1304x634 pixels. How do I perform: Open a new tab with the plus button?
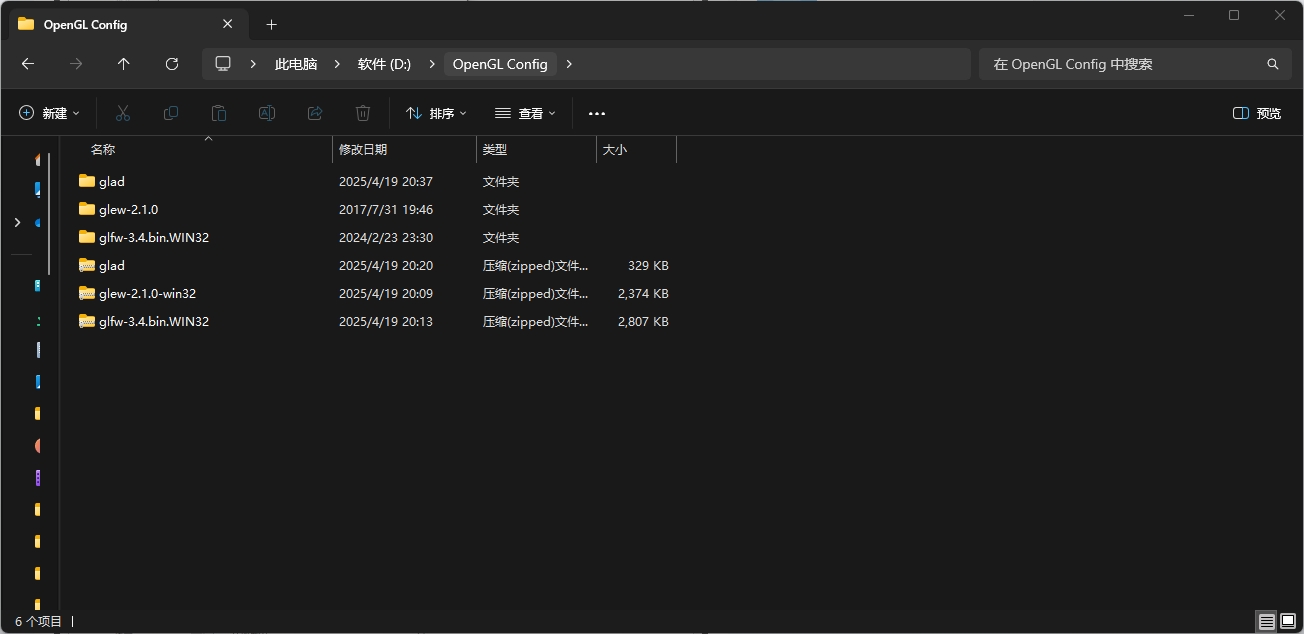click(271, 24)
